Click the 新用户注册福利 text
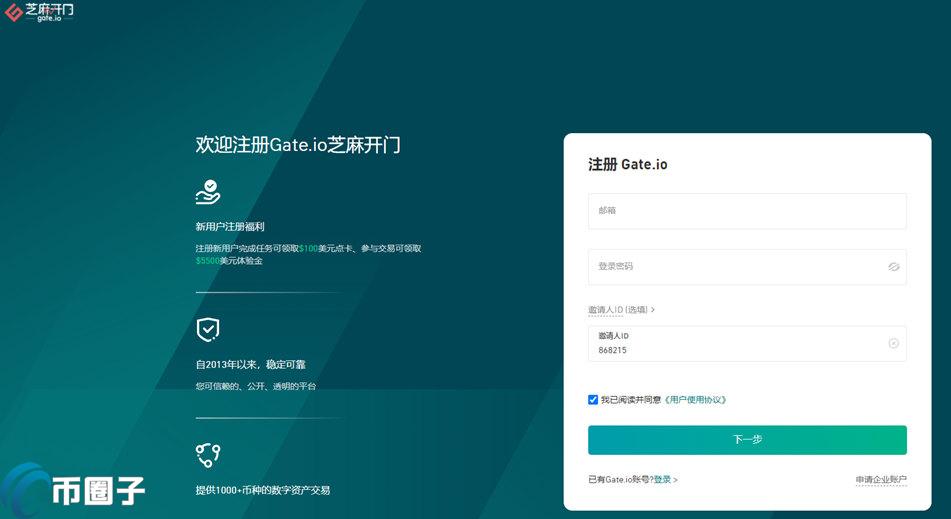The image size is (951, 519). point(230,227)
